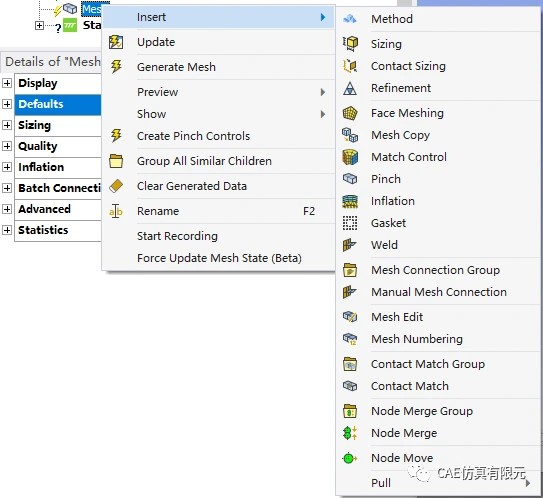Select the Sizing cube icon in the Insert submenu
The image size is (543, 498).
click(350, 44)
